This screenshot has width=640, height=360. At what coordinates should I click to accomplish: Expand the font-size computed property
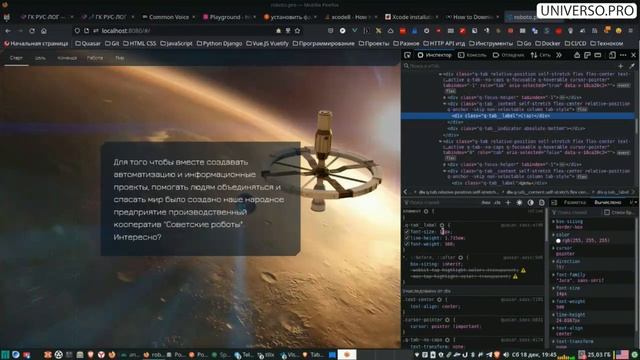point(554,288)
